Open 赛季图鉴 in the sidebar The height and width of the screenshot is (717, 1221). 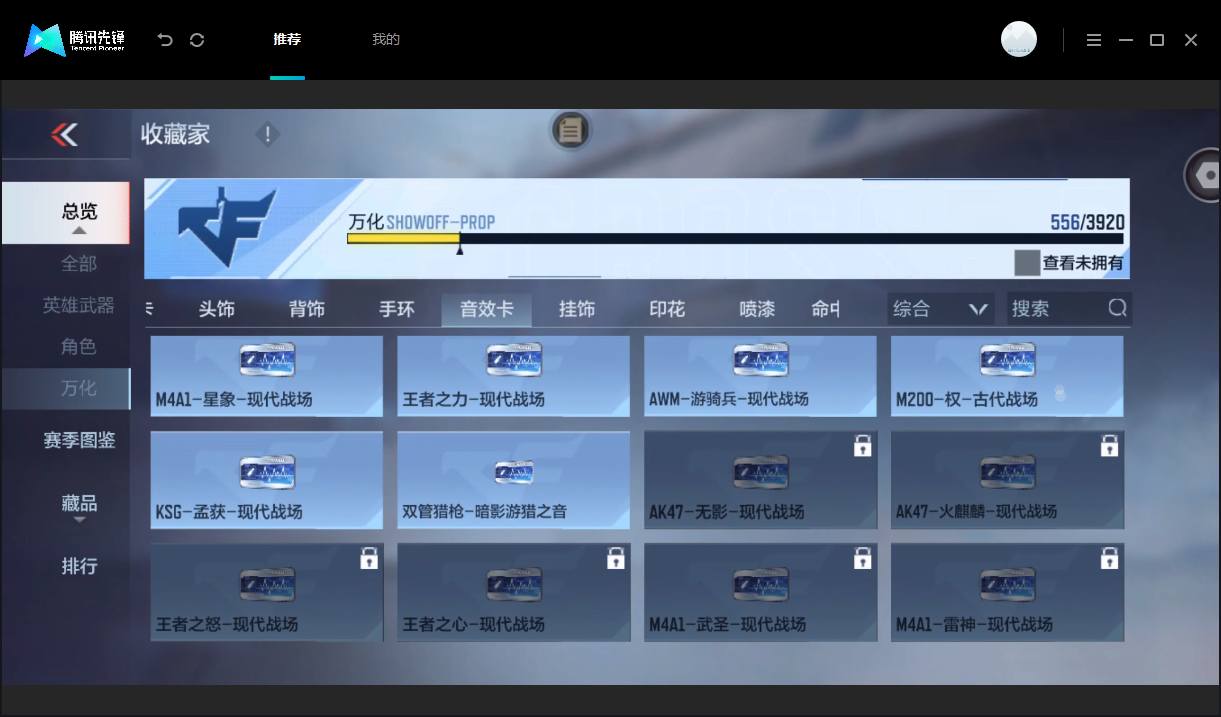tap(79, 440)
